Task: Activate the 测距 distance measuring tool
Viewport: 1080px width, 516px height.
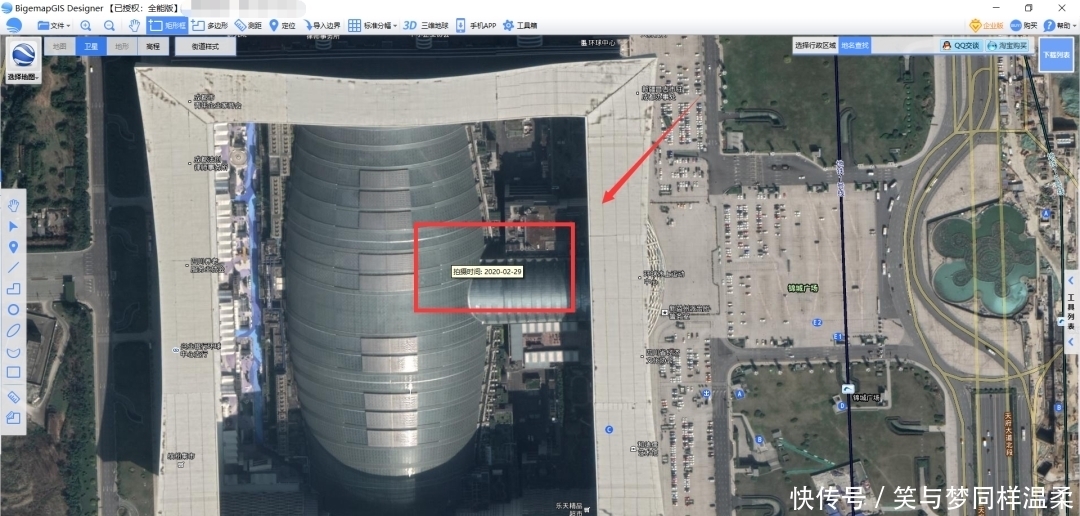Action: [248, 25]
